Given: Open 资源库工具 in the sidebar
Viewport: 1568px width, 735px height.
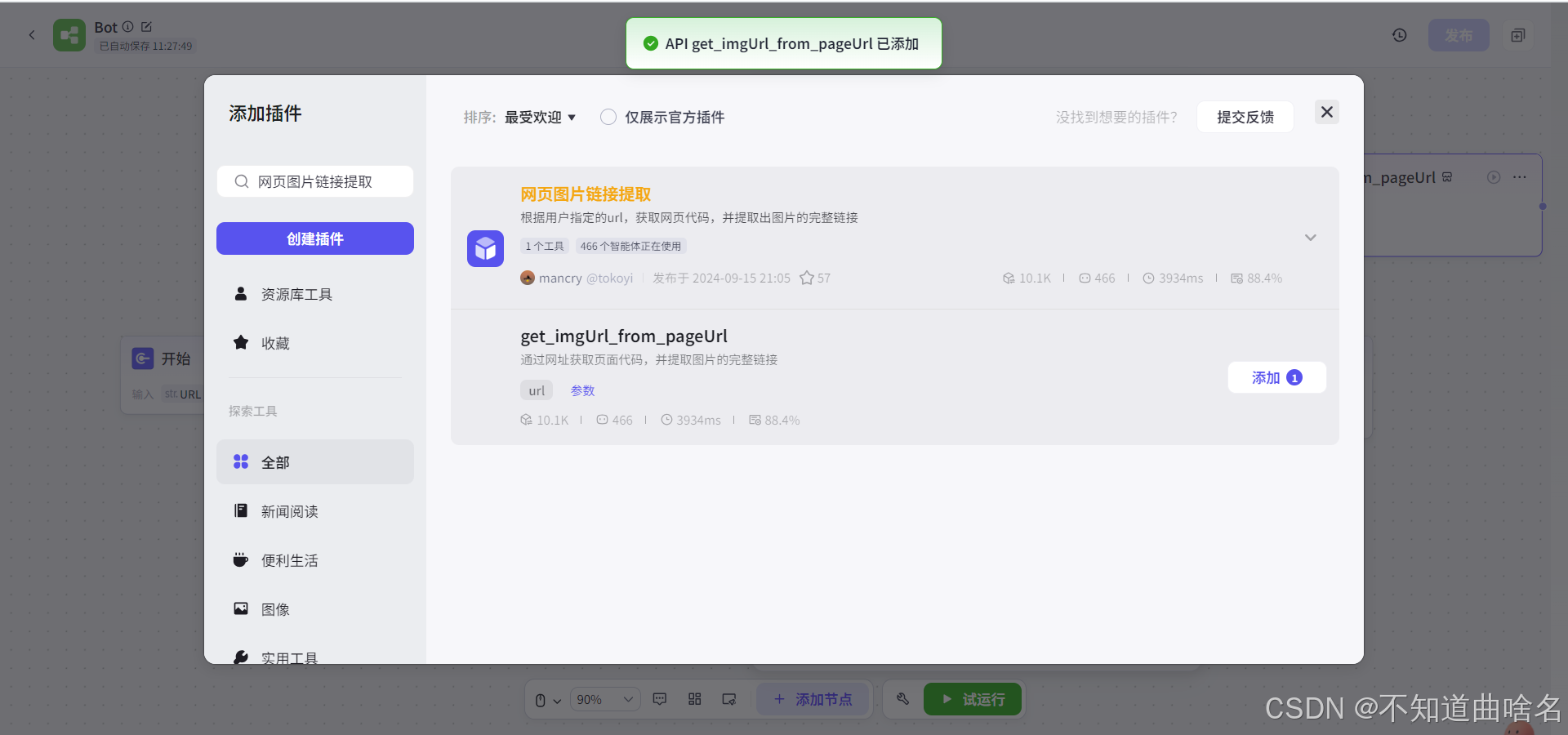Looking at the screenshot, I should click(315, 294).
